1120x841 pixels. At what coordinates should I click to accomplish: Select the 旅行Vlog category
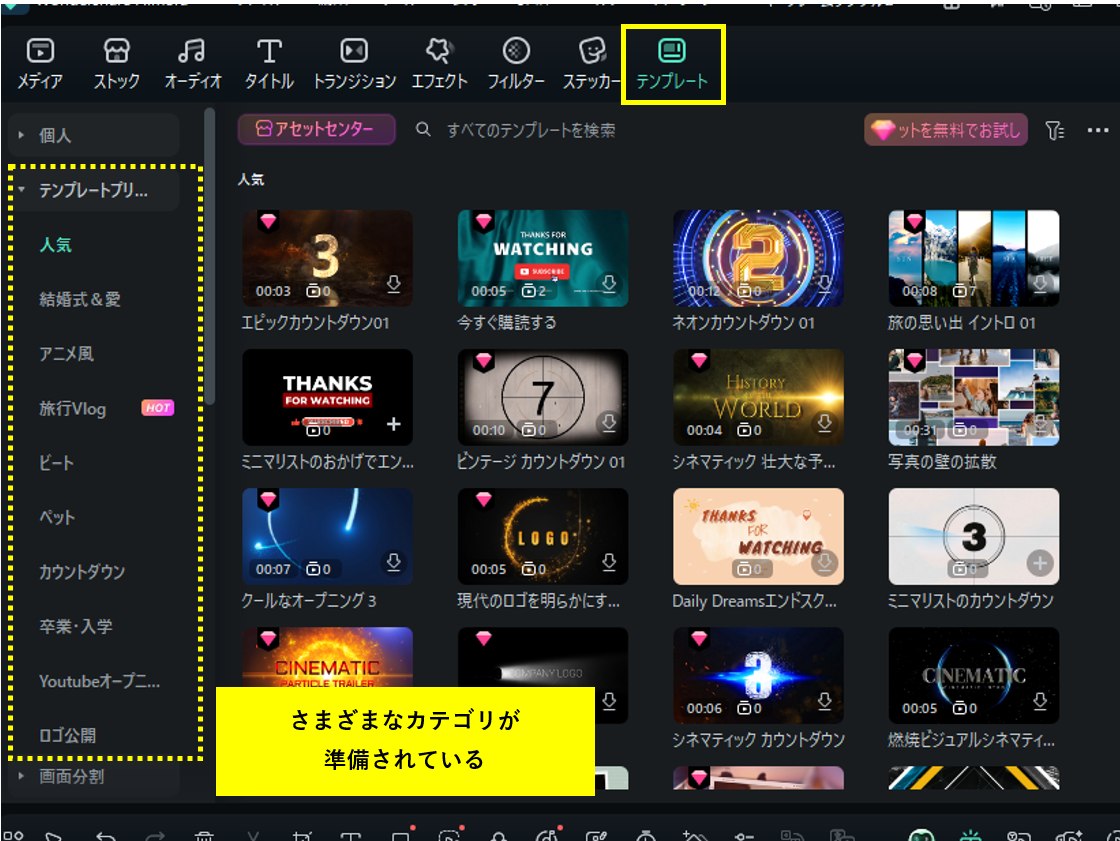73,408
